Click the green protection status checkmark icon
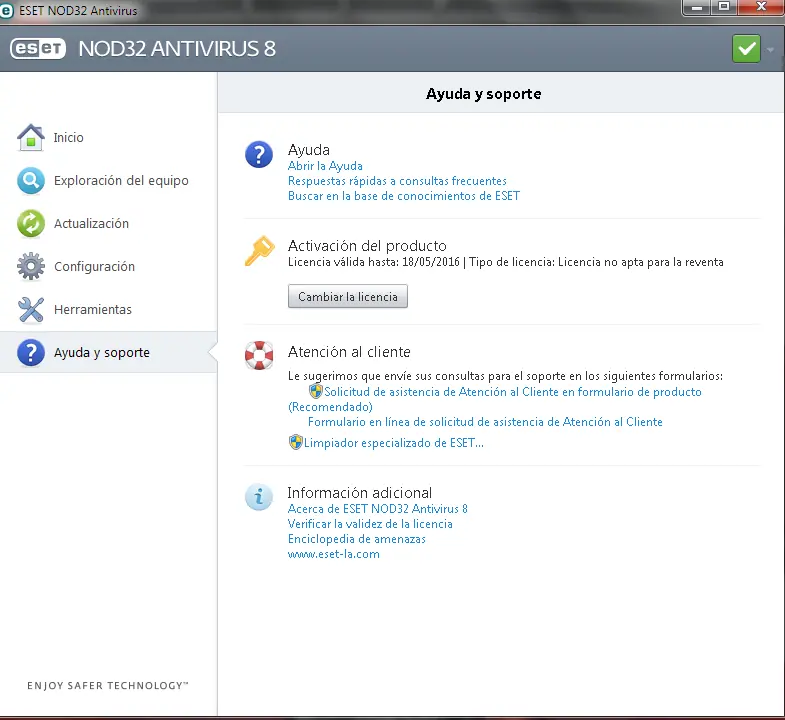 pos(746,49)
